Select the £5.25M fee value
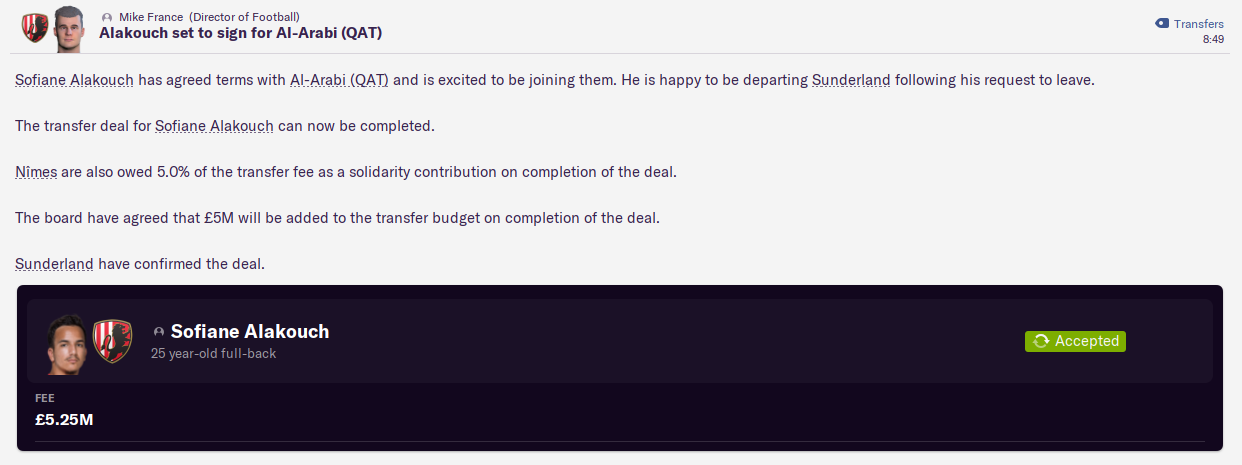Image resolution: width=1242 pixels, height=465 pixels. 64,420
